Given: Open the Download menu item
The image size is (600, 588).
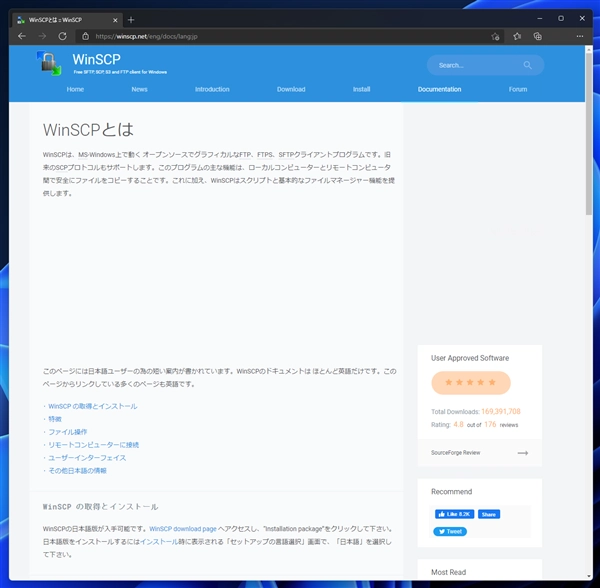Looking at the screenshot, I should (291, 89).
